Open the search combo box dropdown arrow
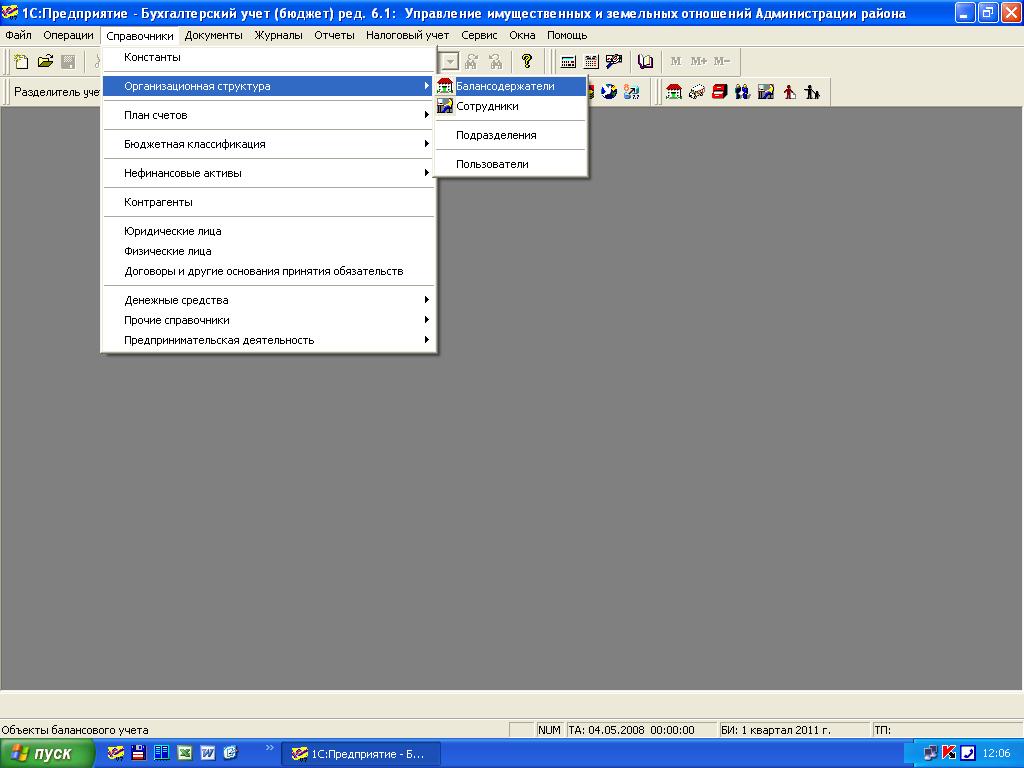 [450, 62]
